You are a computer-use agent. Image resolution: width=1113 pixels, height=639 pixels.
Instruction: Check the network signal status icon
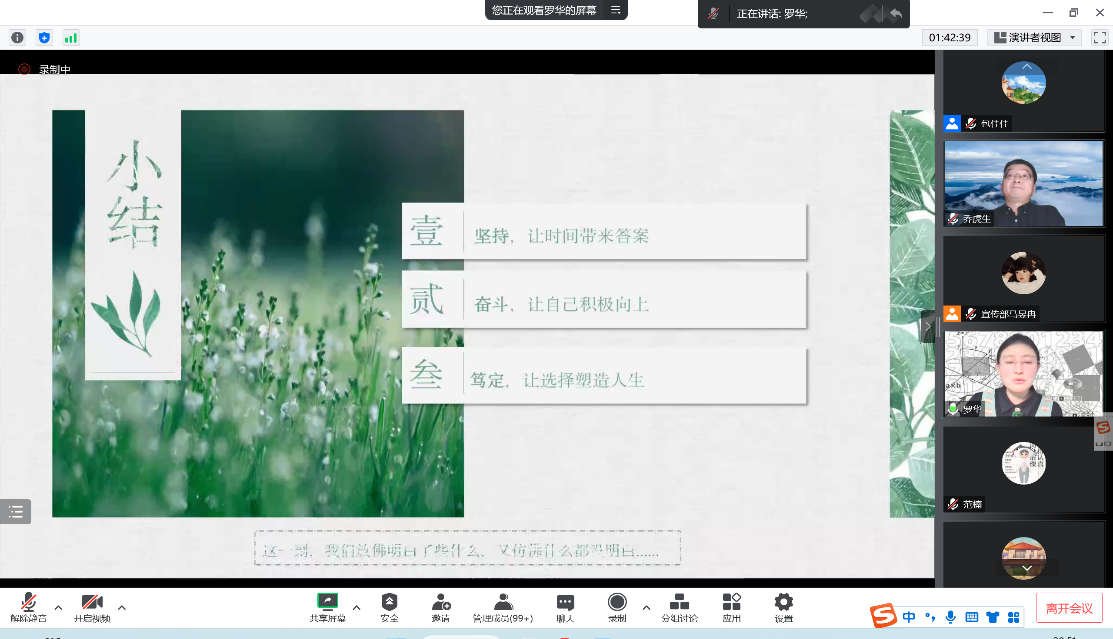[70, 37]
